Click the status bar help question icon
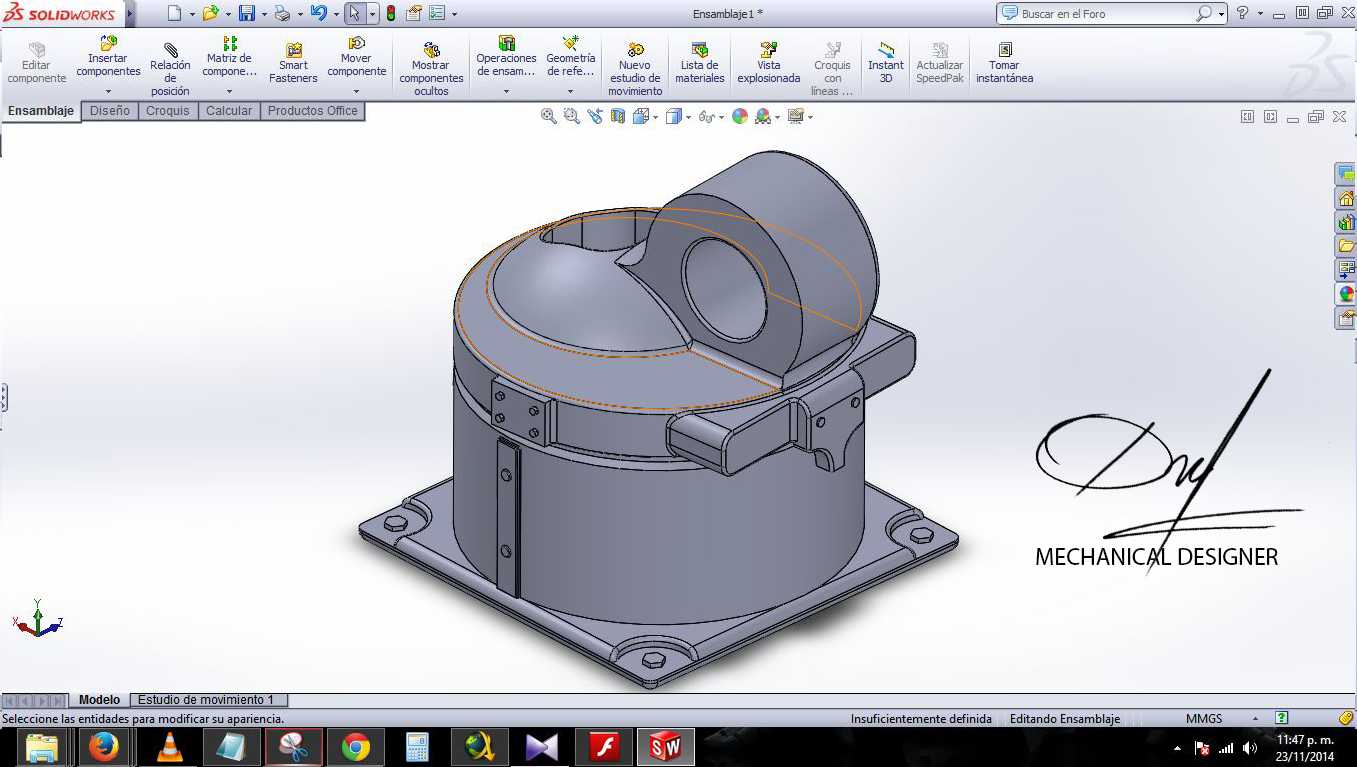The width and height of the screenshot is (1357, 767). click(1282, 718)
